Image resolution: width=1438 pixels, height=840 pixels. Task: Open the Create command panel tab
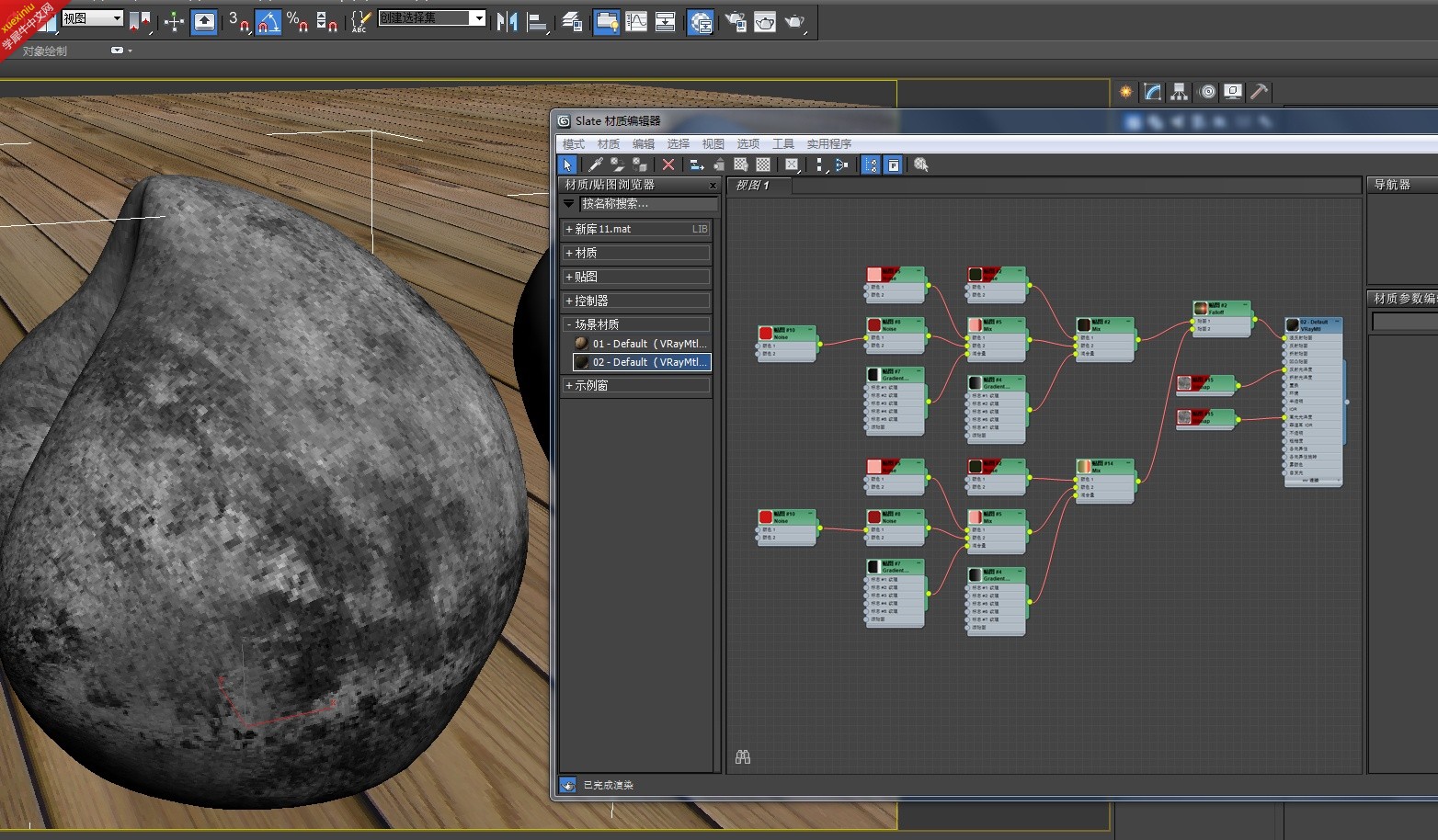point(1125,92)
